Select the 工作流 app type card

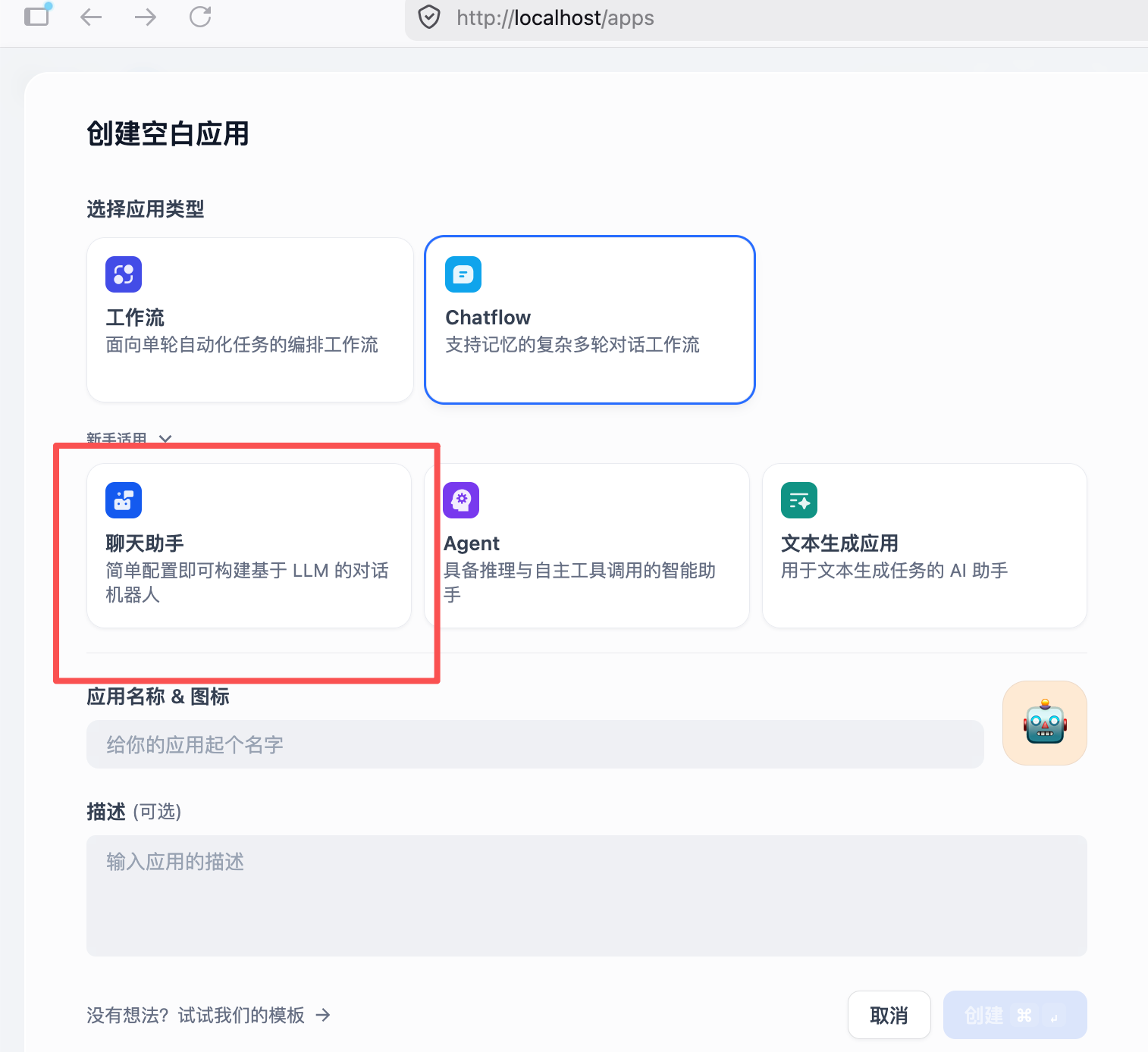click(x=250, y=320)
